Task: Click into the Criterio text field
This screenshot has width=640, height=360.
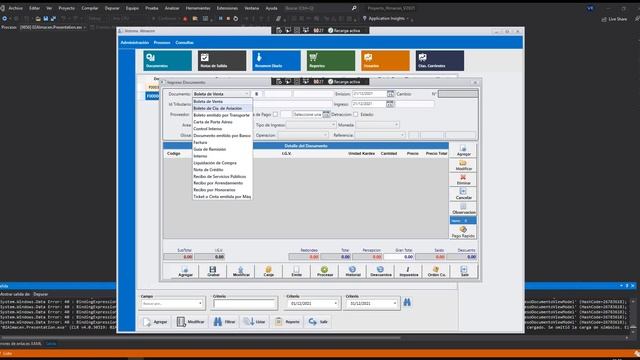Action: pyautogui.click(x=244, y=304)
